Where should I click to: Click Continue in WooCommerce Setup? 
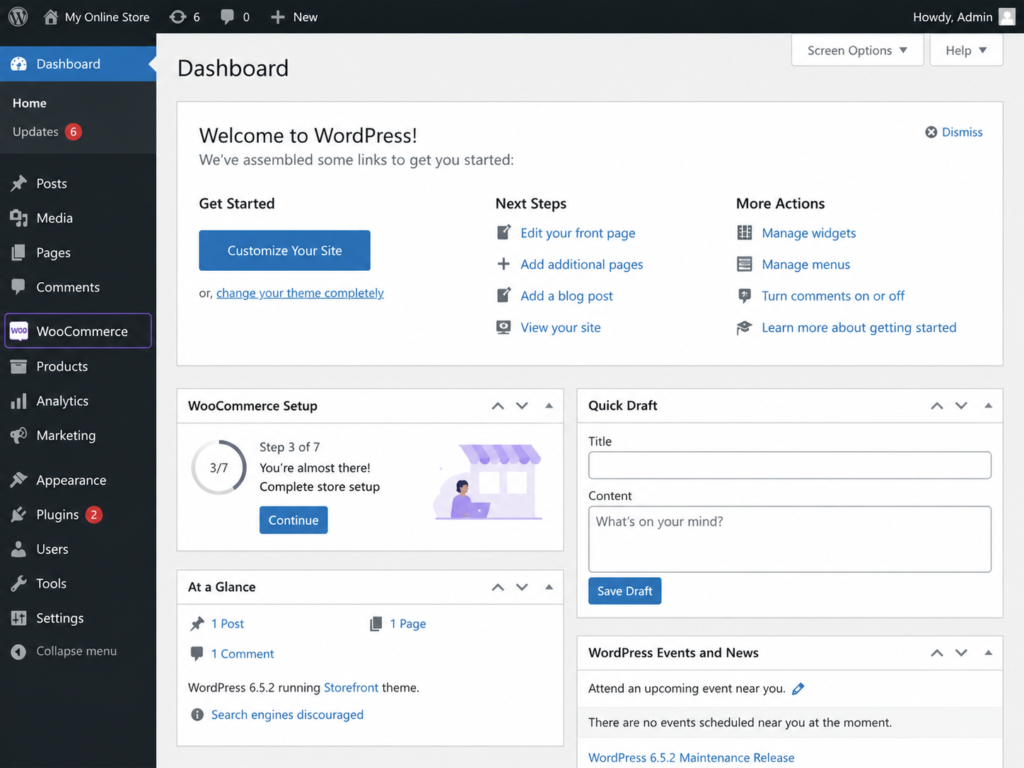[293, 520]
